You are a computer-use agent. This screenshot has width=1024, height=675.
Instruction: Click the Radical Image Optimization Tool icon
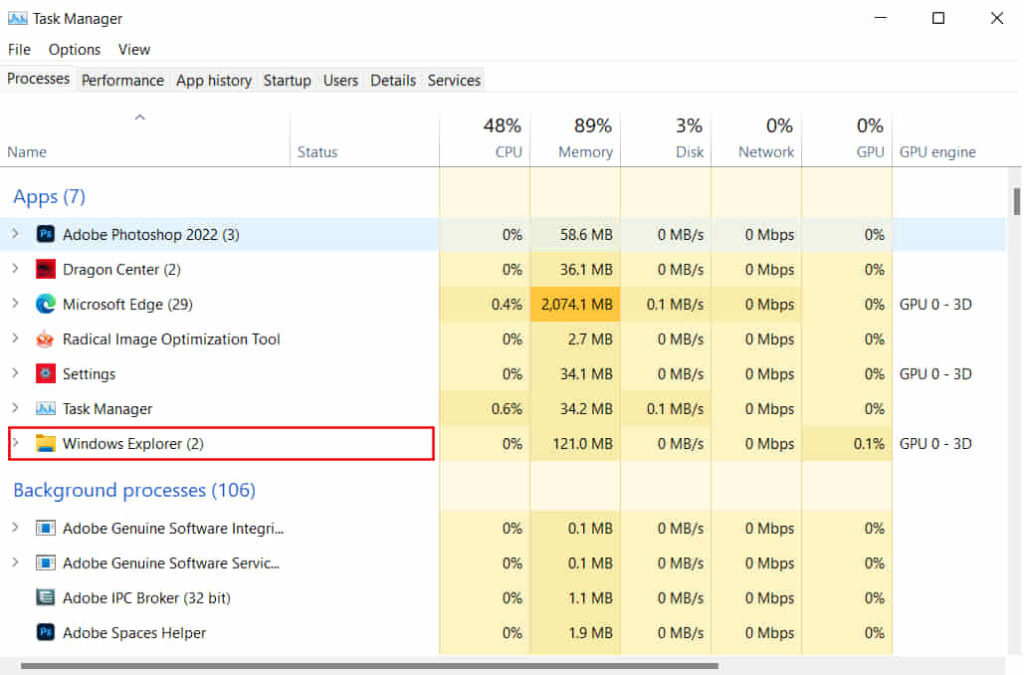(x=45, y=339)
